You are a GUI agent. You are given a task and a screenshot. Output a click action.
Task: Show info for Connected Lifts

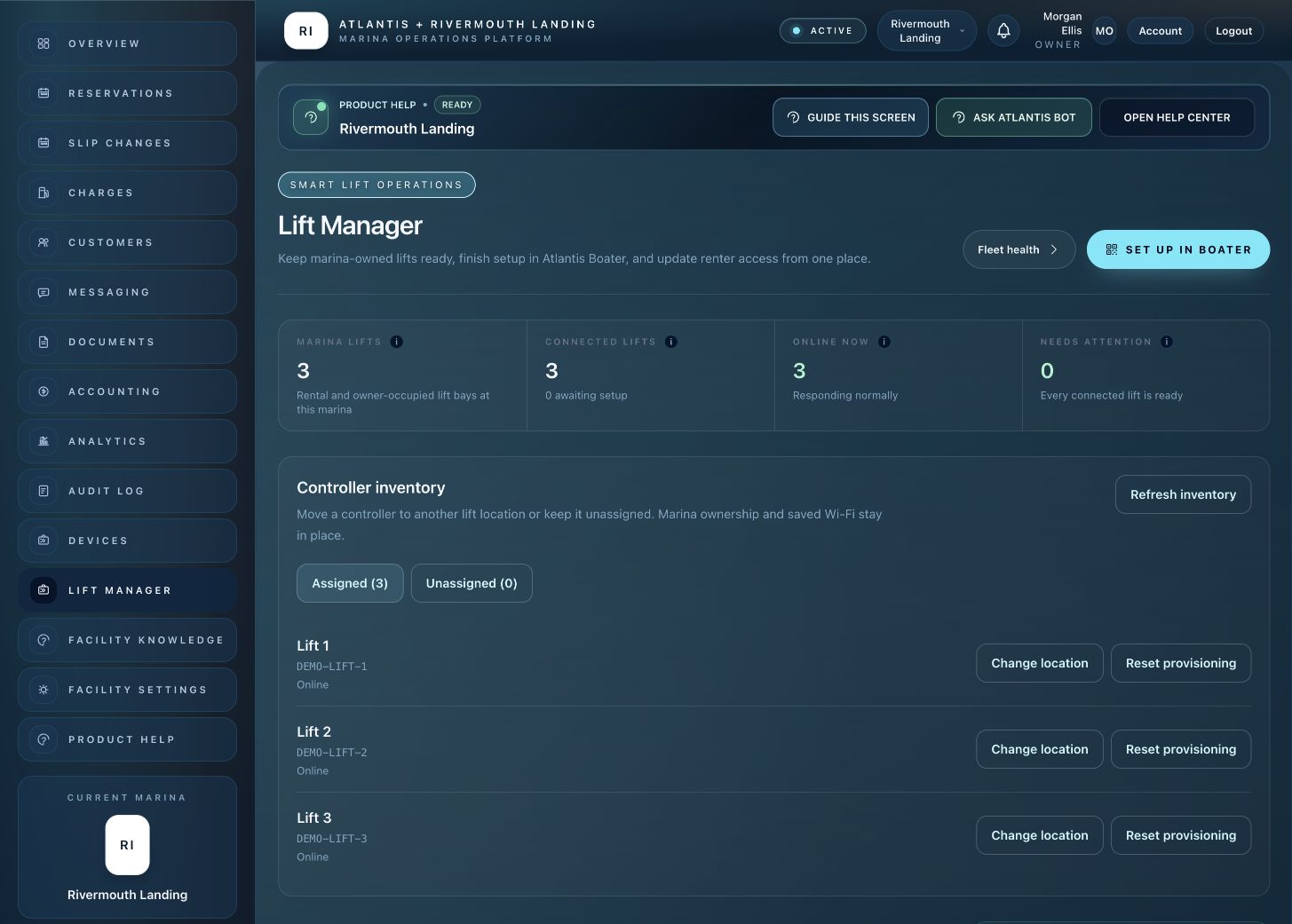click(x=671, y=342)
